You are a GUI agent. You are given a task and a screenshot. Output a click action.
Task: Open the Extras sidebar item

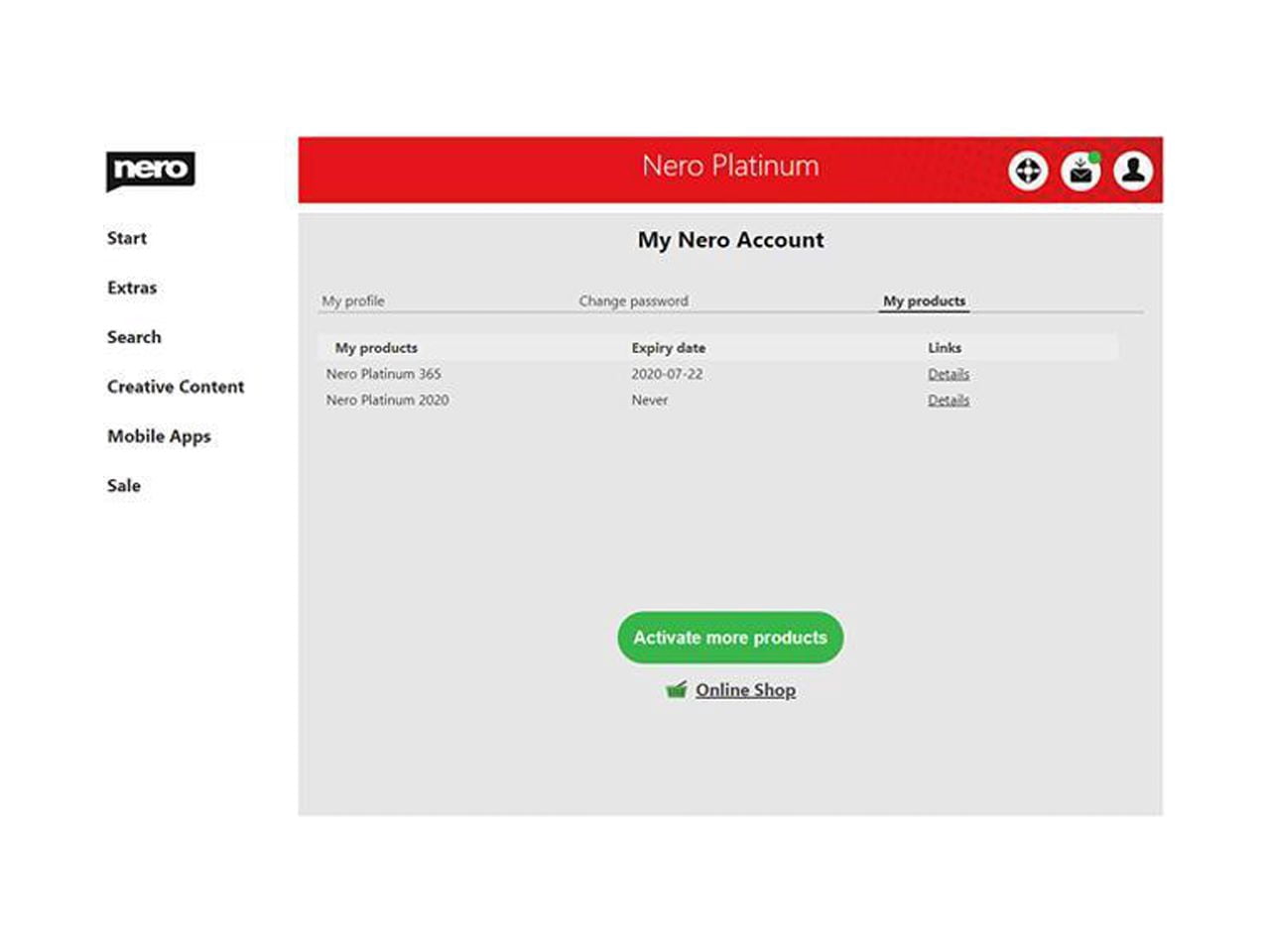[x=132, y=288]
